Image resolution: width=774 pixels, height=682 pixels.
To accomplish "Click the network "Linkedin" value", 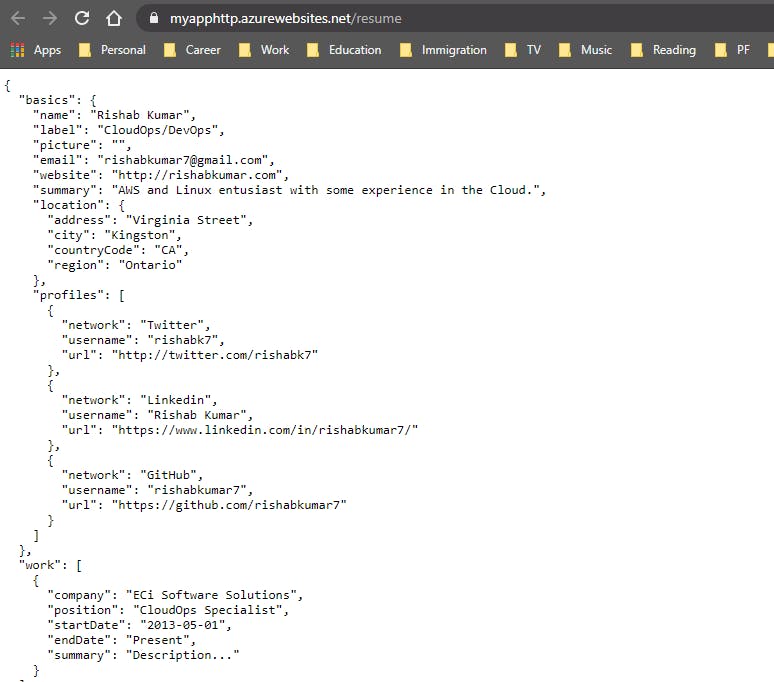I will (175, 400).
